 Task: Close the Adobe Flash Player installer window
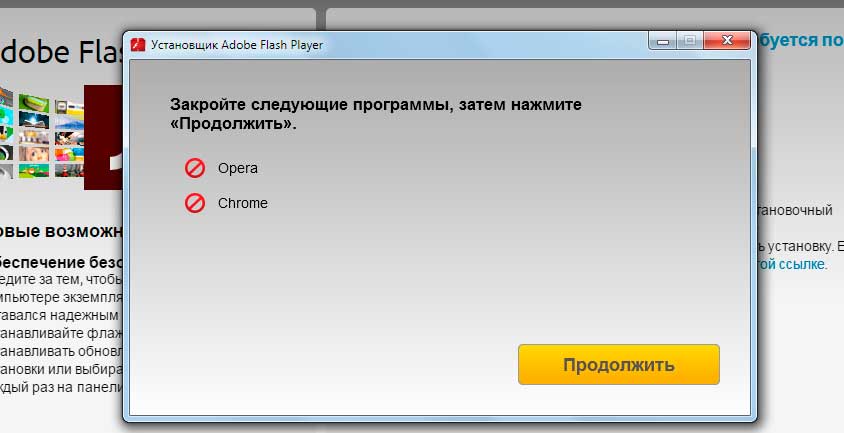click(727, 40)
